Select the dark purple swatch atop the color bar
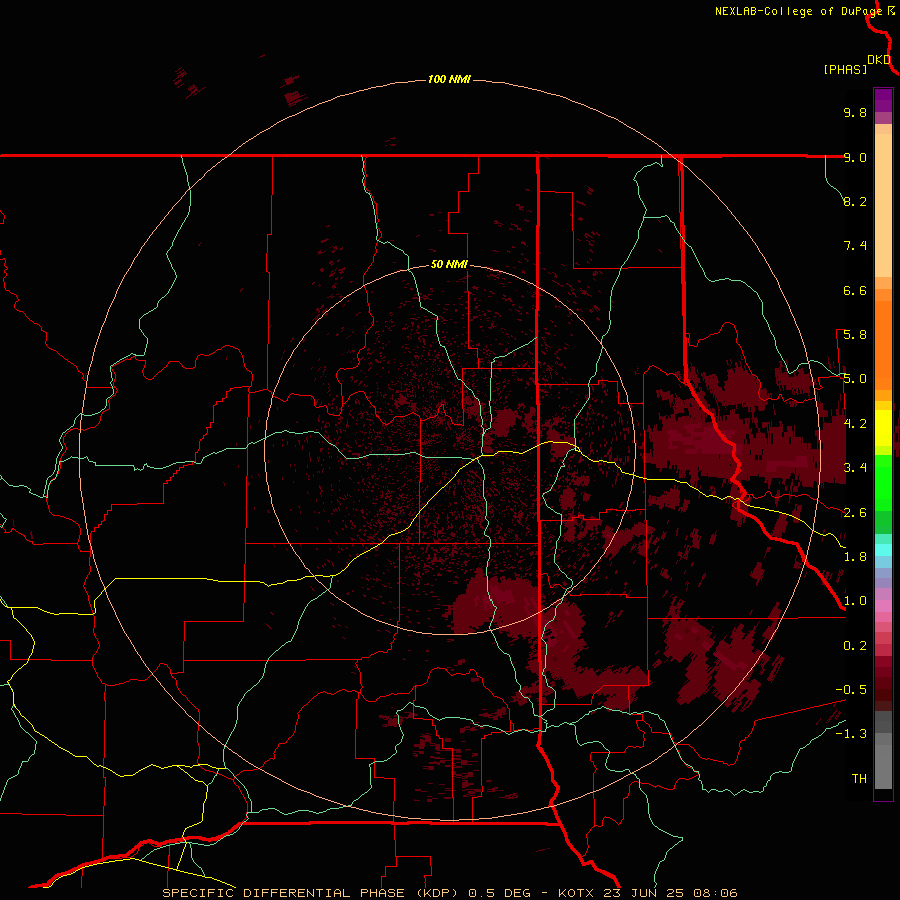 (883, 100)
